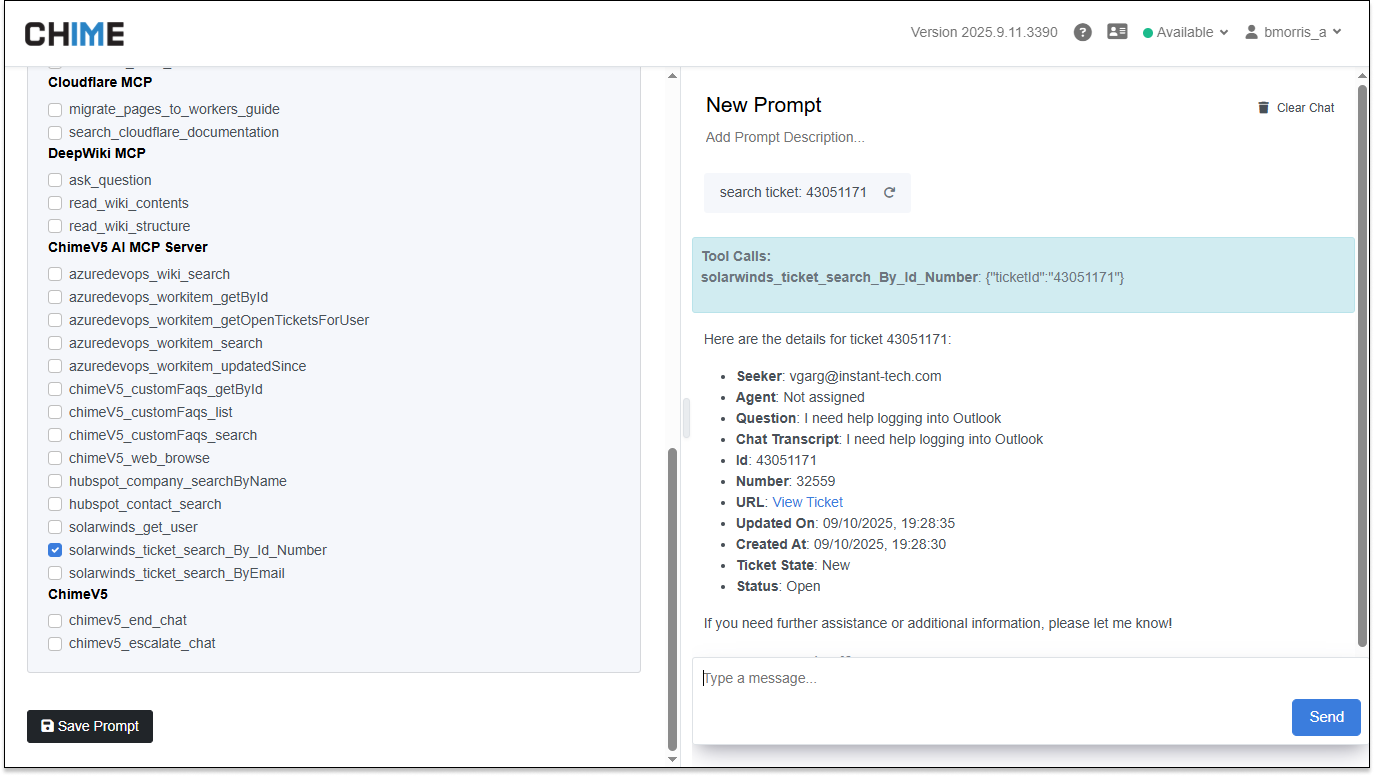This screenshot has width=1374, height=776.
Task: Click the CHIME logo
Action: (x=75, y=34)
